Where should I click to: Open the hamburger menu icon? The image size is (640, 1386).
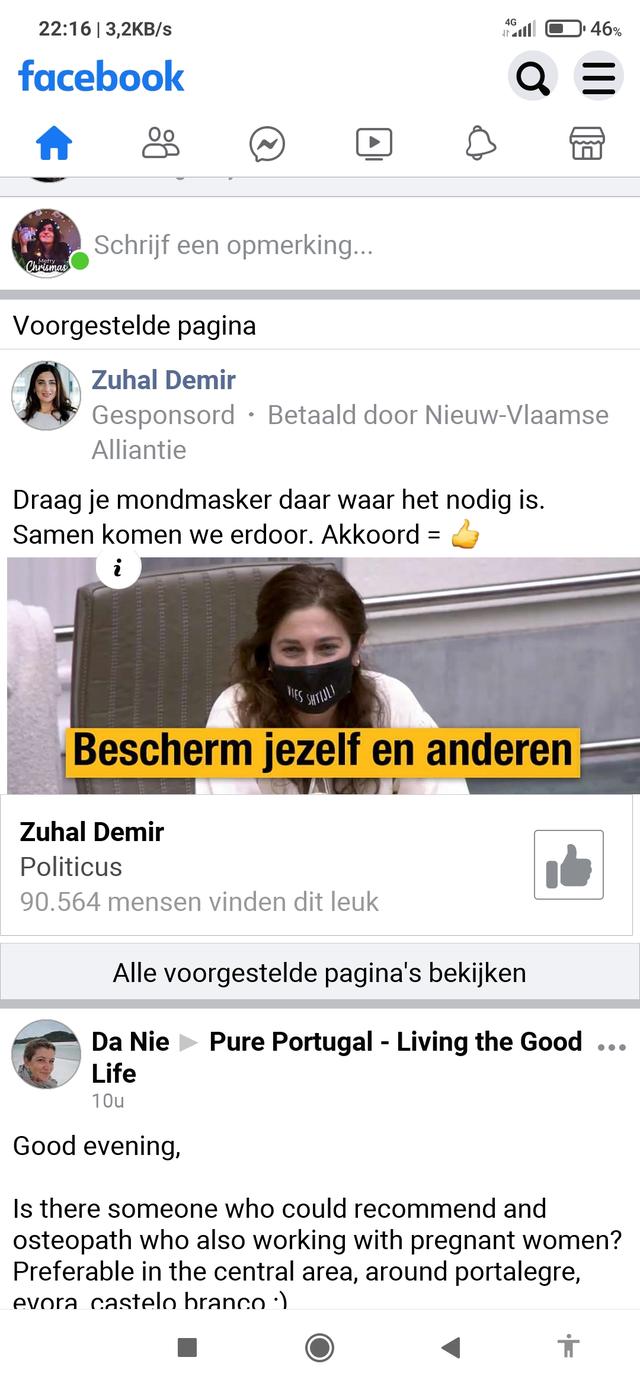(x=598, y=77)
